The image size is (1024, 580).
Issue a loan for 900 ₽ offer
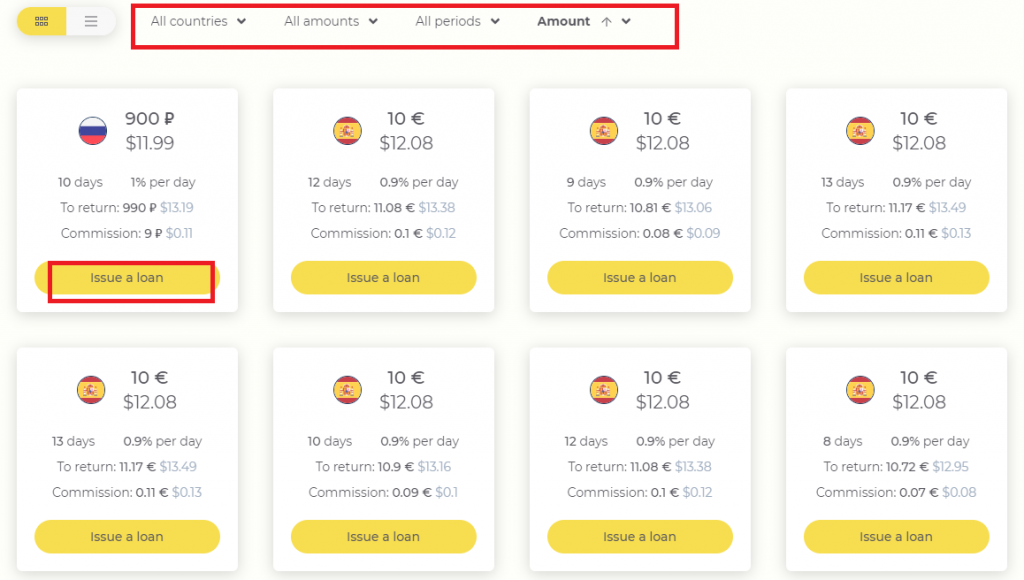point(127,278)
